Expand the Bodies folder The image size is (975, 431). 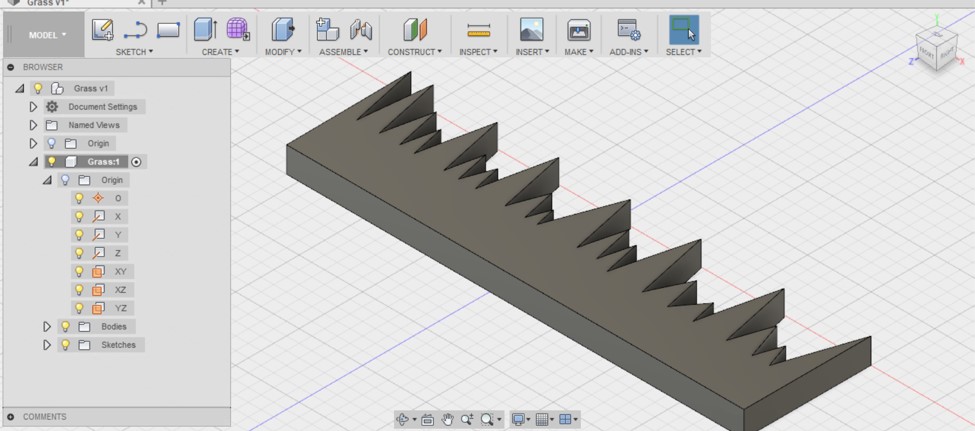[47, 327]
